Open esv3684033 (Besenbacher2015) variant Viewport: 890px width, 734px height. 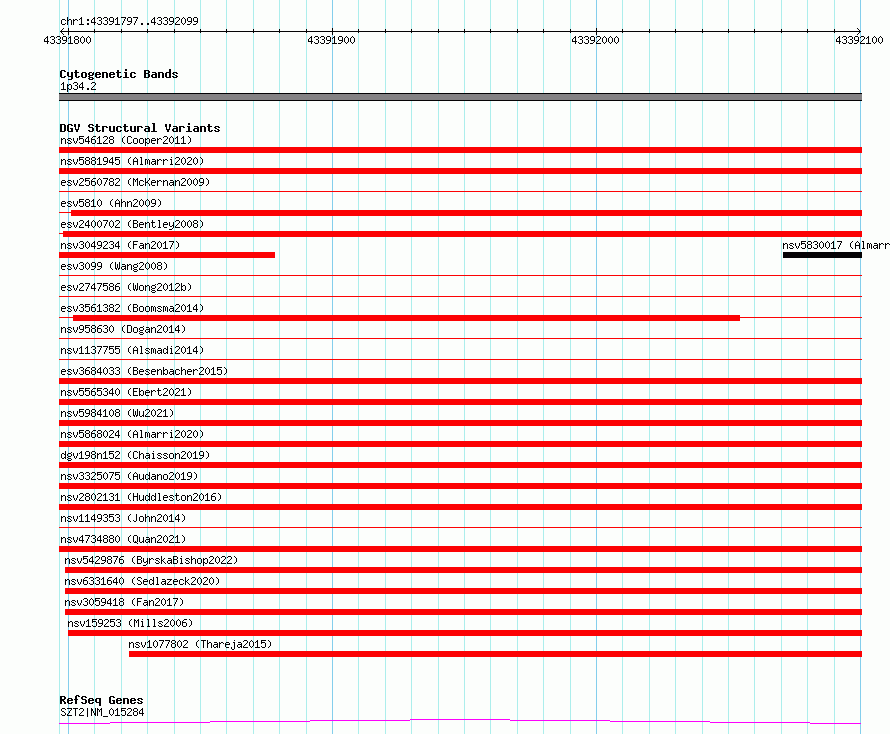click(144, 371)
